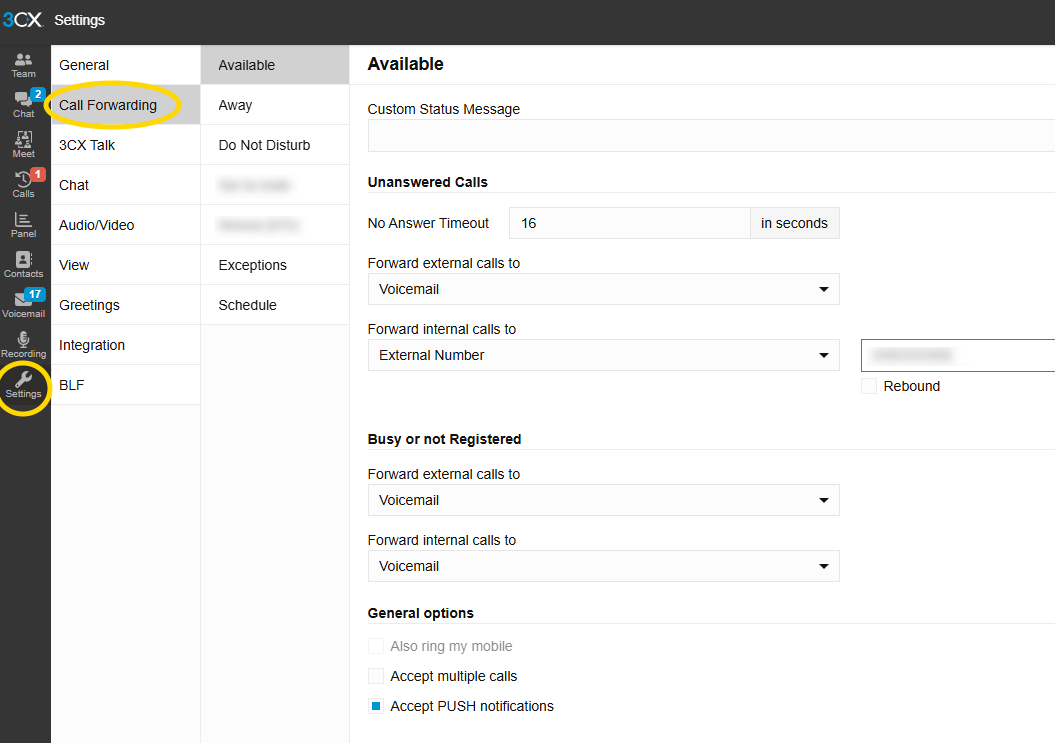
Task: Click the Busy or not Registered heading
Action: pos(444,439)
